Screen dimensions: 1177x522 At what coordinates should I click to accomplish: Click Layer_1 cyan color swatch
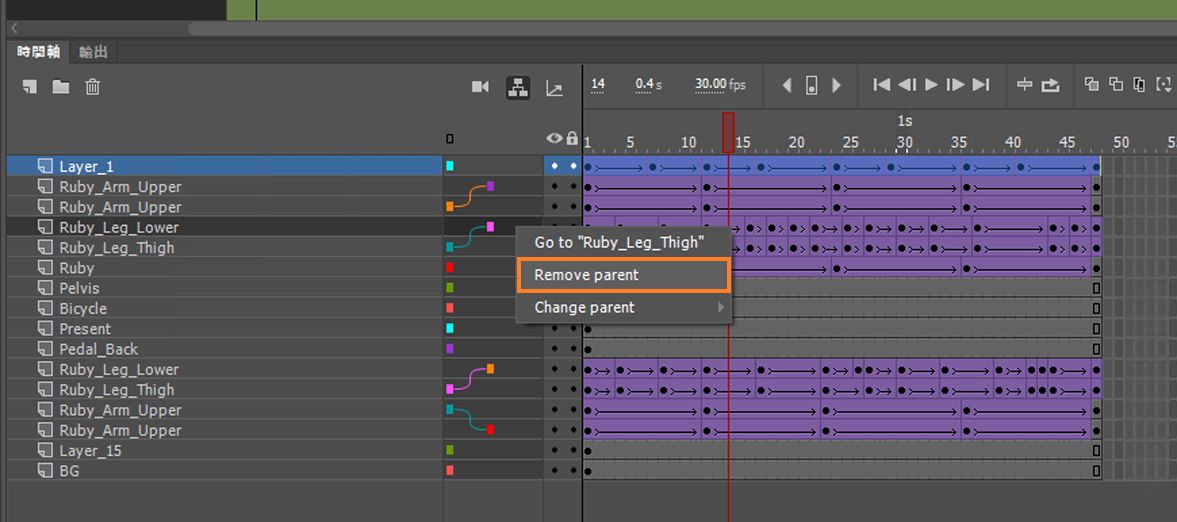(450, 166)
